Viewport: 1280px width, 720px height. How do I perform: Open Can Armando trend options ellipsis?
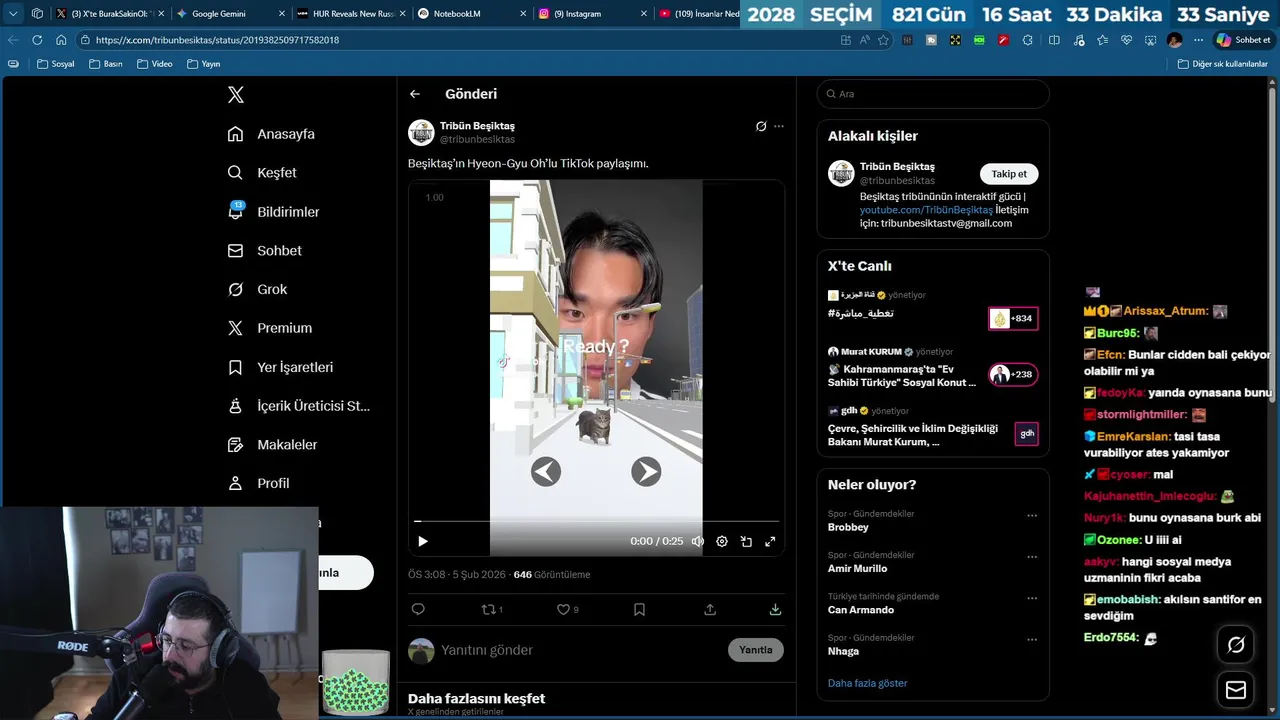pos(1032,598)
